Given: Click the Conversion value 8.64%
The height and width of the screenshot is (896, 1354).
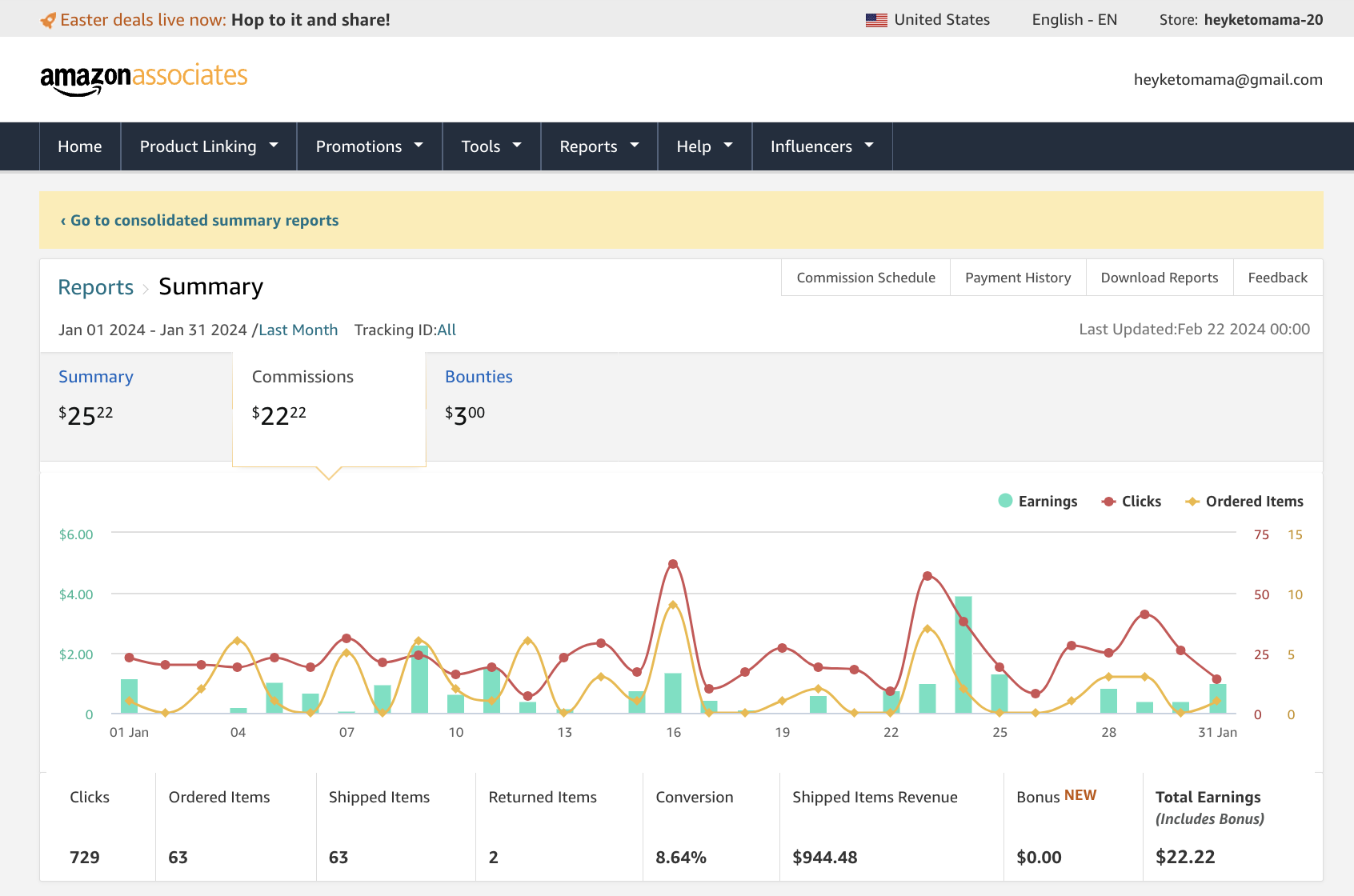Looking at the screenshot, I should pyautogui.click(x=681, y=858).
